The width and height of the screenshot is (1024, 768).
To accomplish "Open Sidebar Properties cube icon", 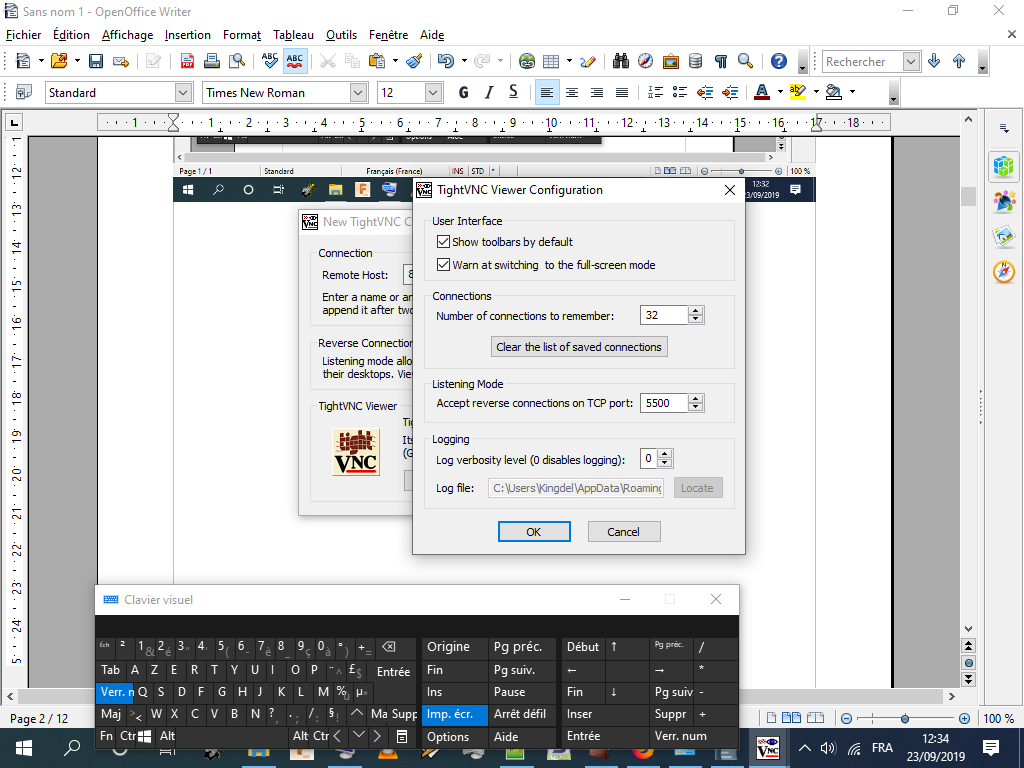I will 1004,167.
